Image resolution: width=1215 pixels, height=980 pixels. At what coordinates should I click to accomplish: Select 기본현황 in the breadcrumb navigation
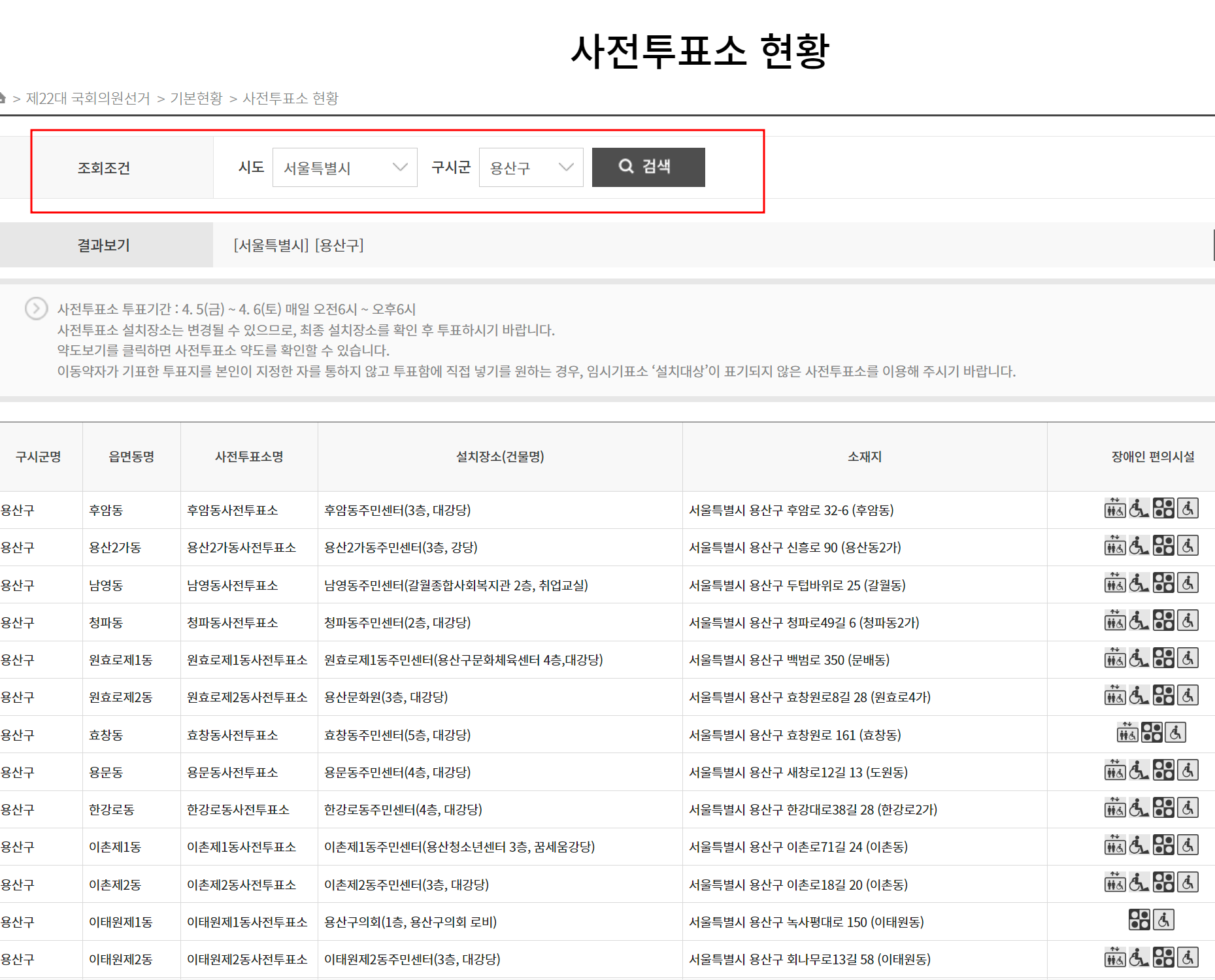point(197,97)
